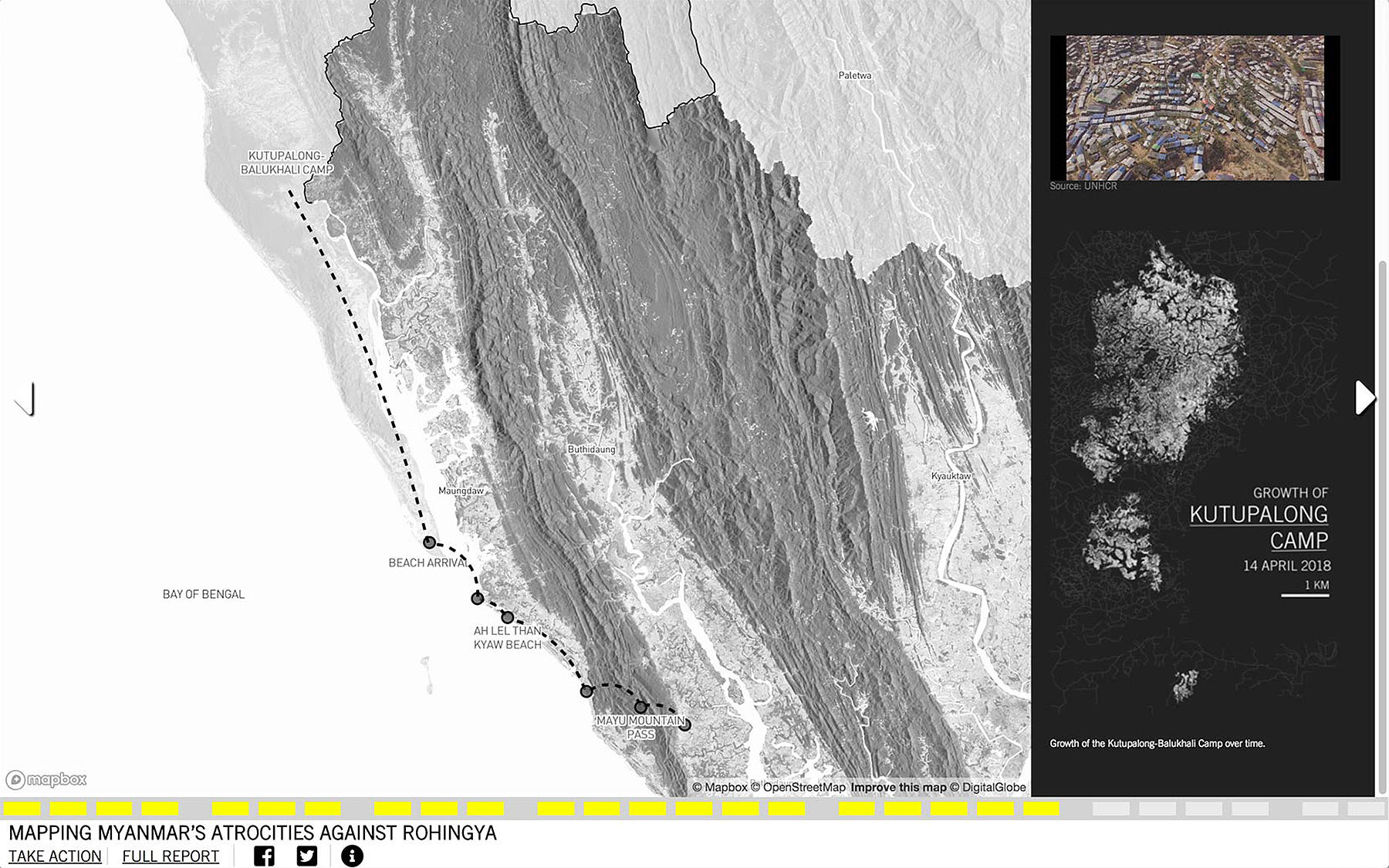This screenshot has height=868, width=1389.
Task: Go to previous slide with left arrow
Action: (25, 400)
